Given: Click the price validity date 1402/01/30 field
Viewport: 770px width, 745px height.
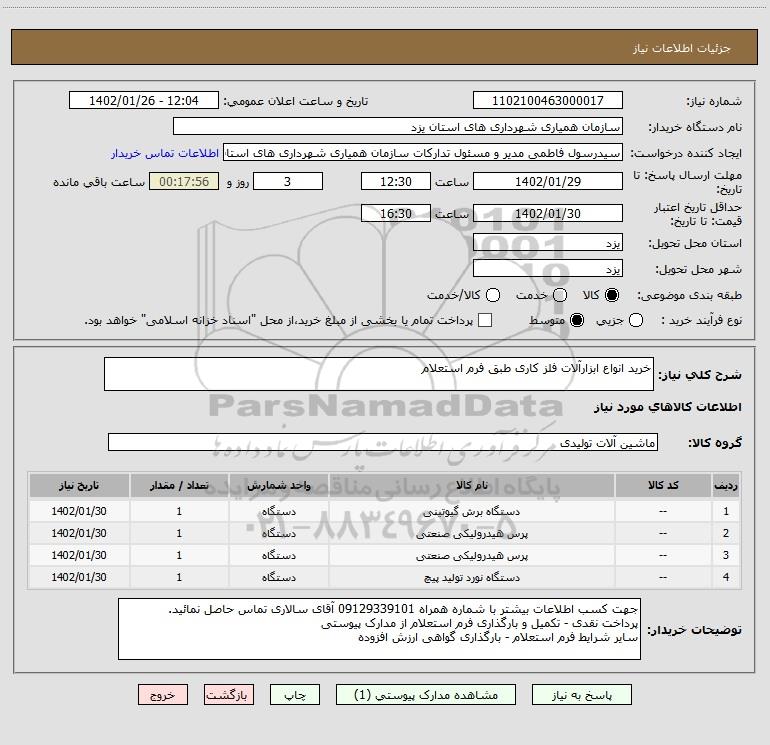Looking at the screenshot, I should point(548,213).
